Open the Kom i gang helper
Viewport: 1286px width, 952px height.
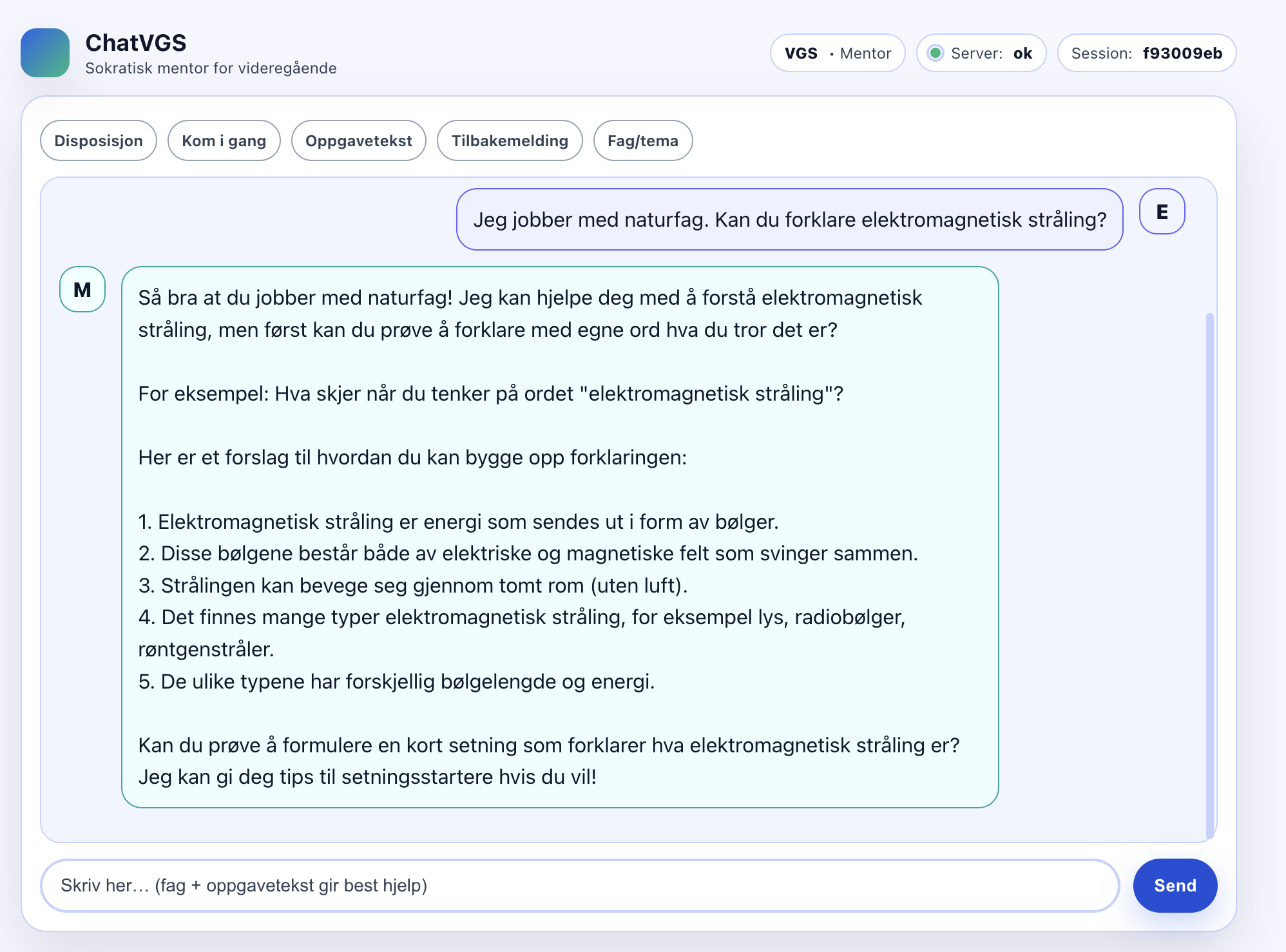point(224,140)
